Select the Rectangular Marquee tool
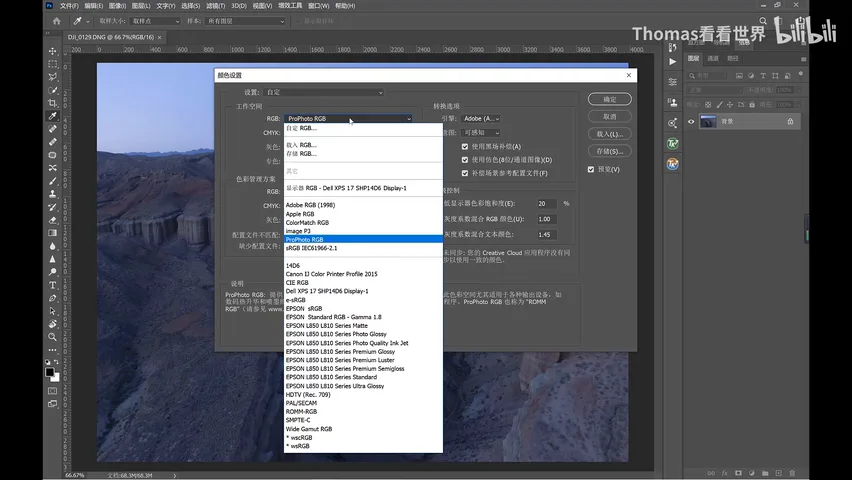Screen dimensions: 852x480 [x=53, y=64]
